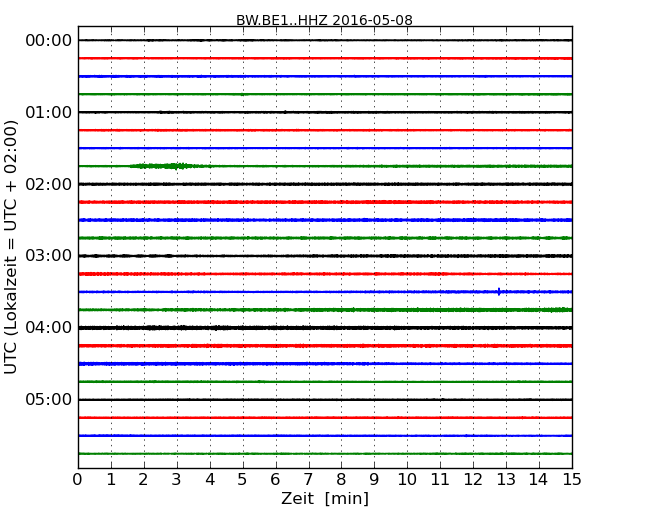Click x-axis tick label 8
Screen dimensions: 650x520
(341, 480)
